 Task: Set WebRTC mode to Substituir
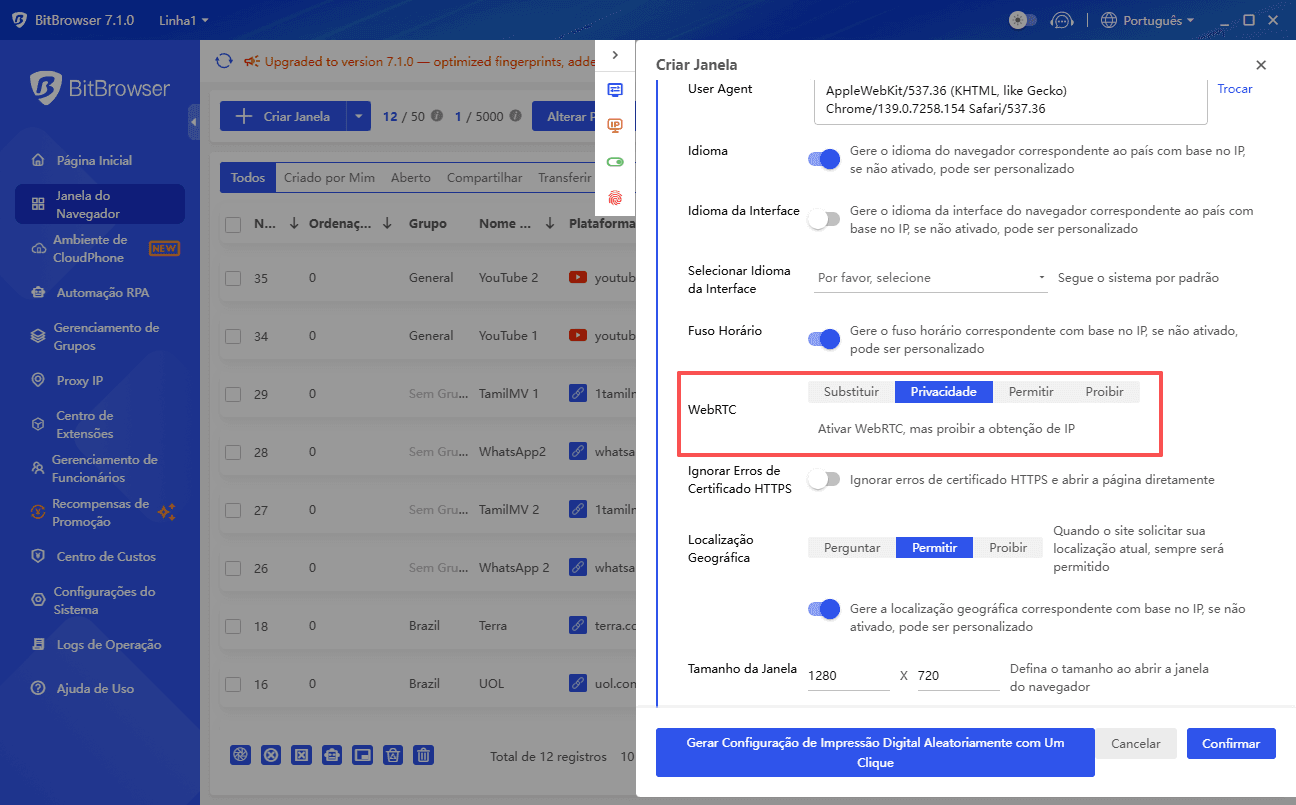pyautogui.click(x=849, y=391)
